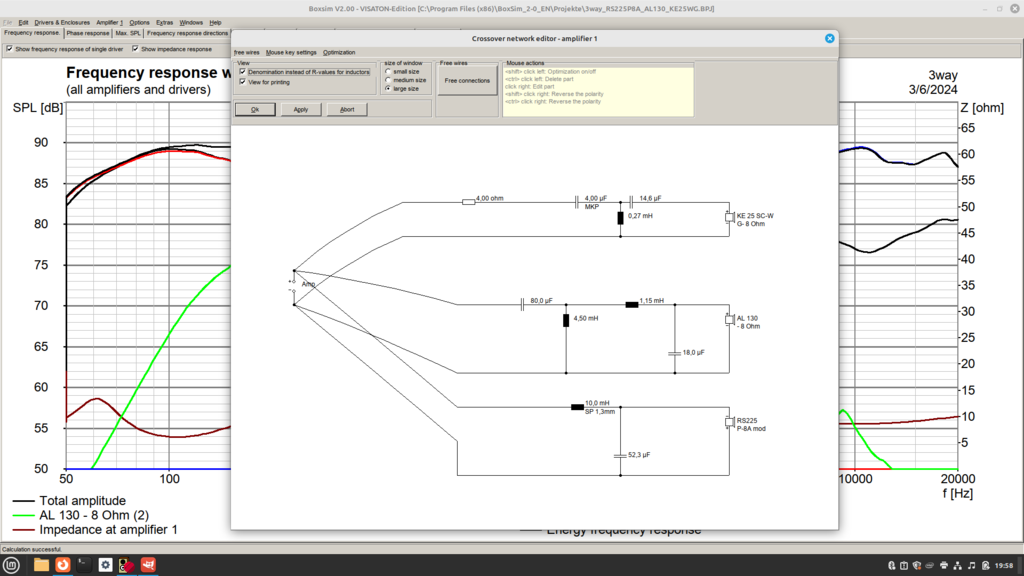Viewport: 1024px width, 576px height.
Task: Click the RS225 P-8A mod driver symbol
Action: coord(729,423)
